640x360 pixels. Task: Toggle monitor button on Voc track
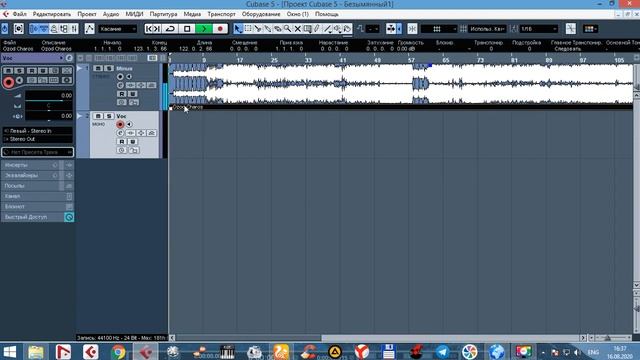129,124
